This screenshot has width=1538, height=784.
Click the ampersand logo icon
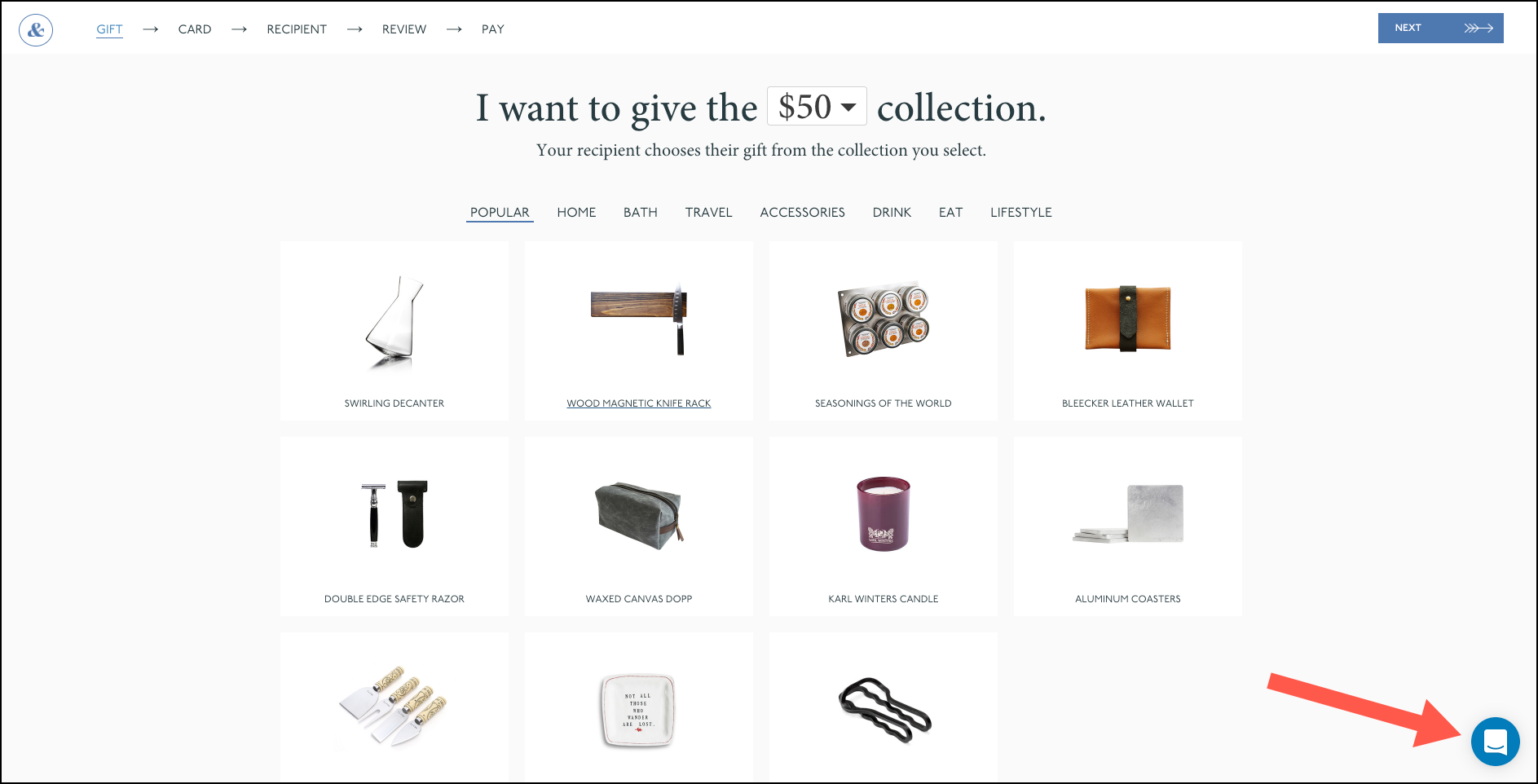36,30
